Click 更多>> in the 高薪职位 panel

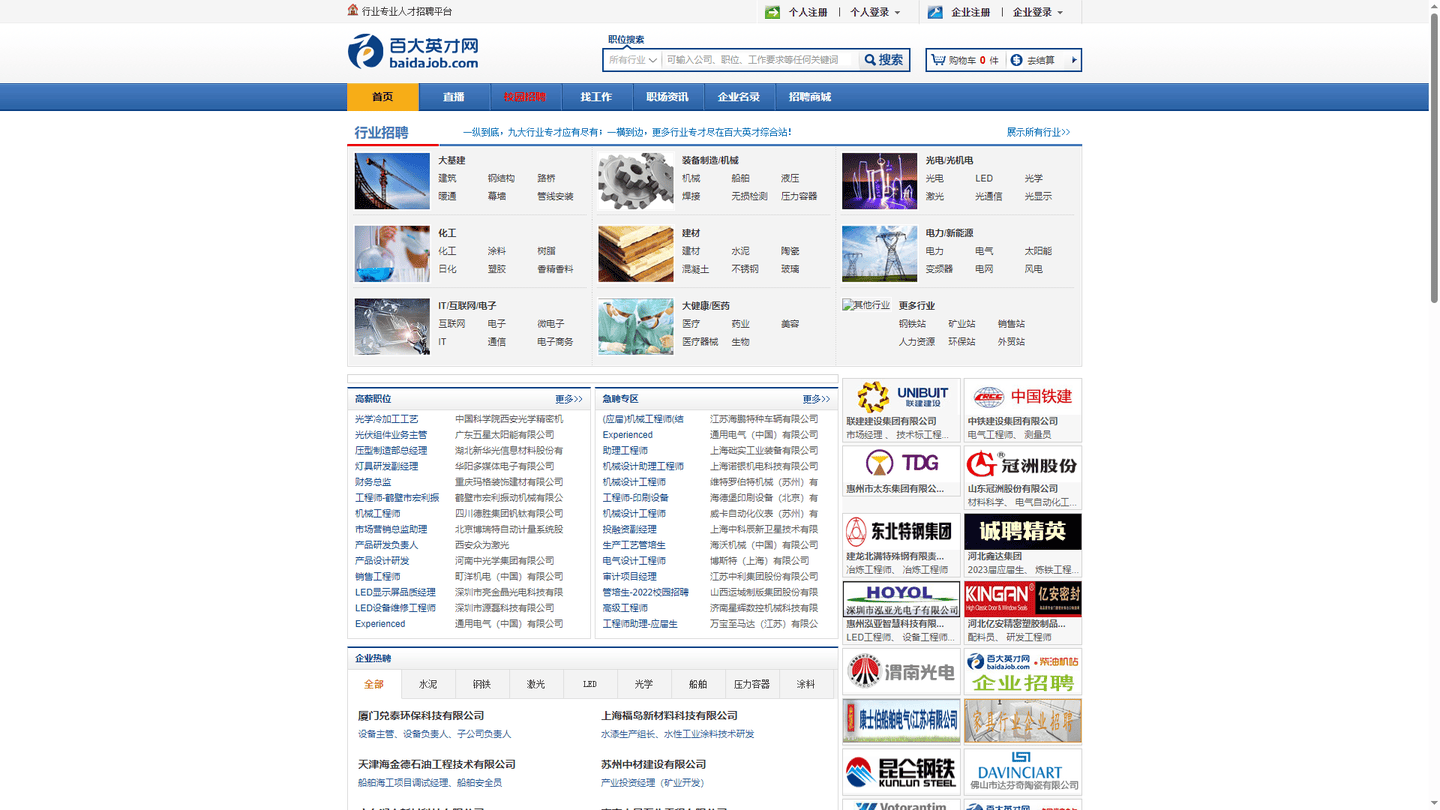point(569,399)
